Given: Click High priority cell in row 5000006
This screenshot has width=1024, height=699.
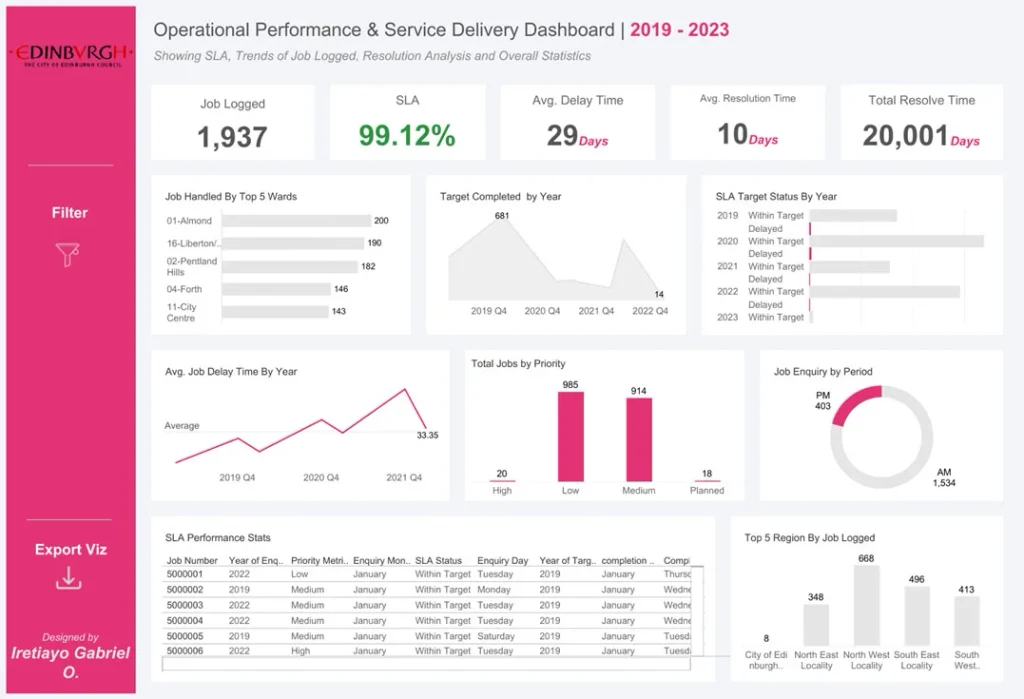Looking at the screenshot, I should click(x=300, y=651).
